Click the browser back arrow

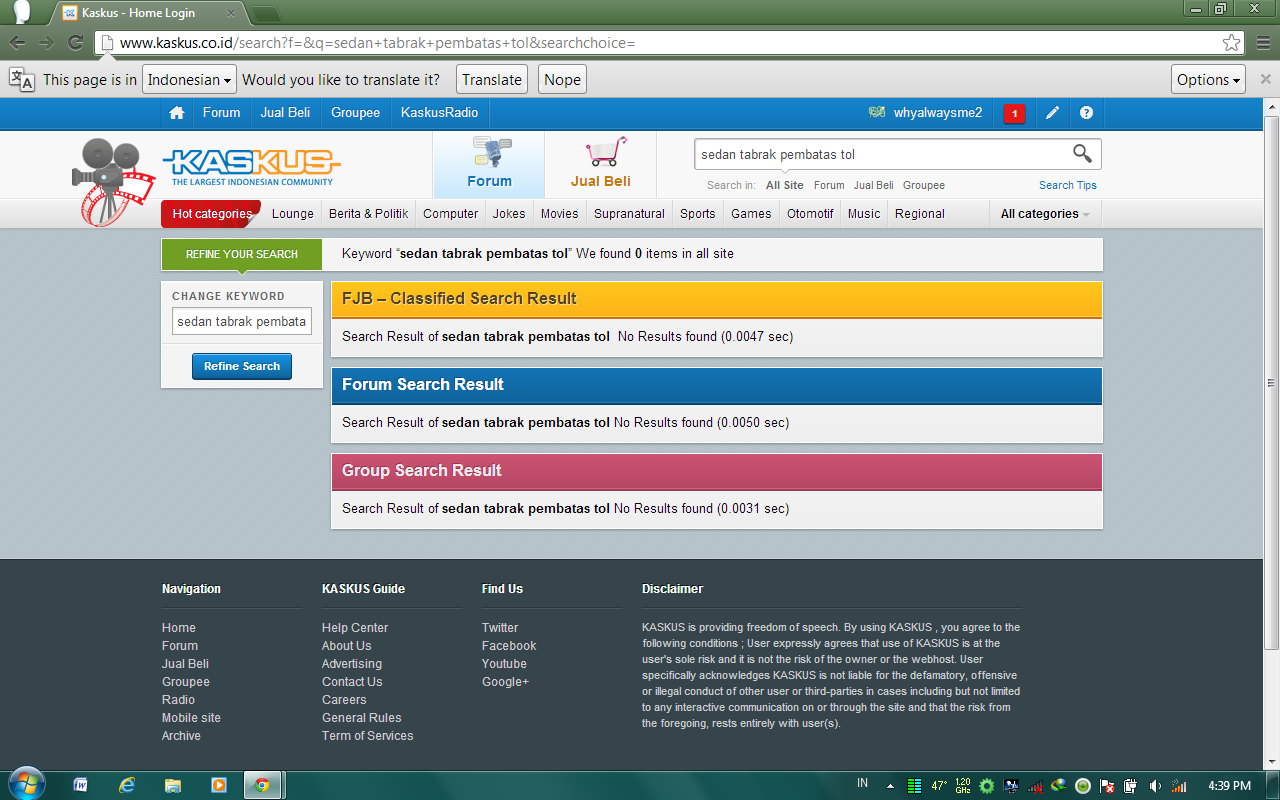pyautogui.click(x=18, y=43)
